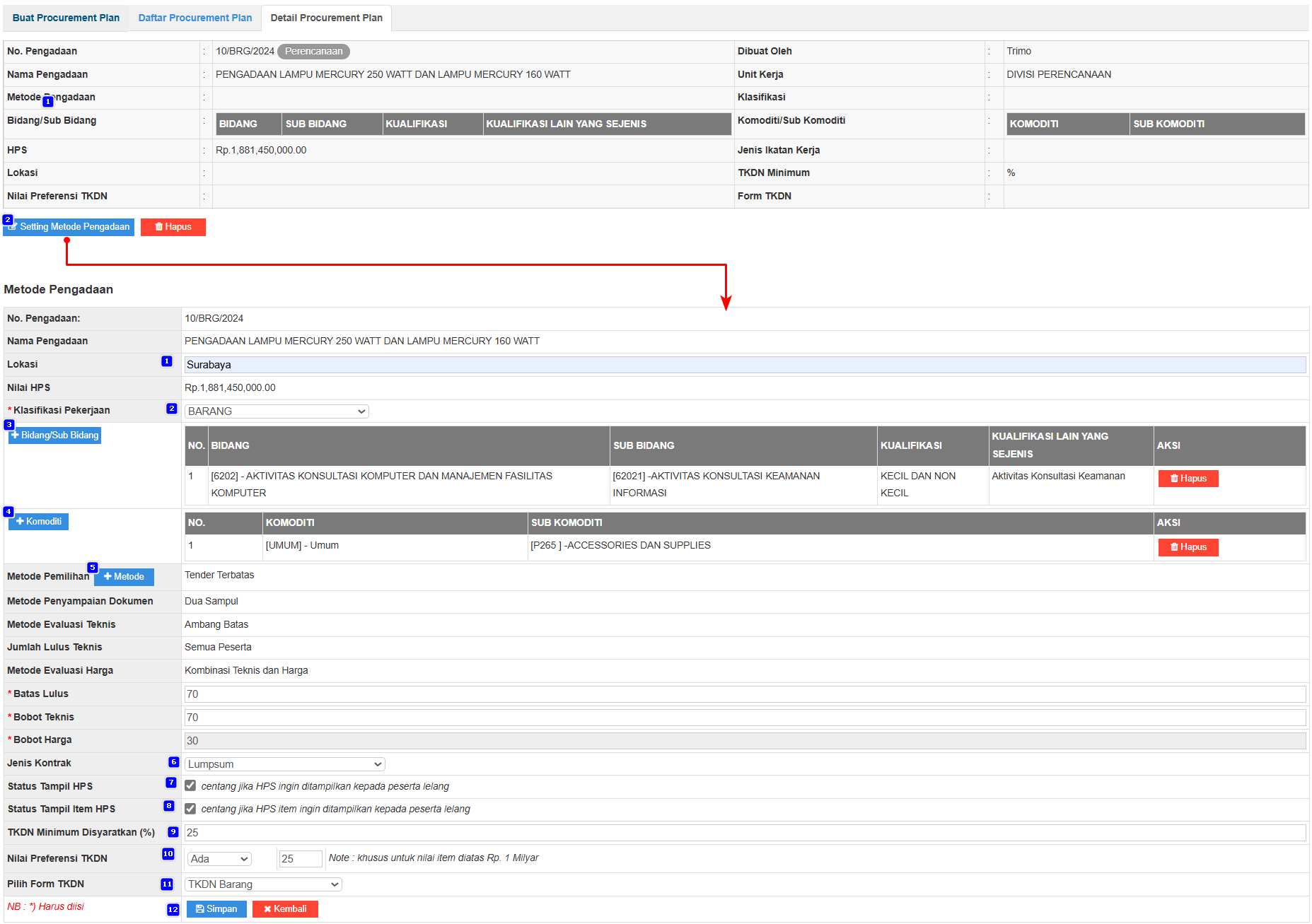Open the Nilai Preferensi TKDN Ada dropdown
This screenshot has height=924, width=1312.
[x=219, y=859]
